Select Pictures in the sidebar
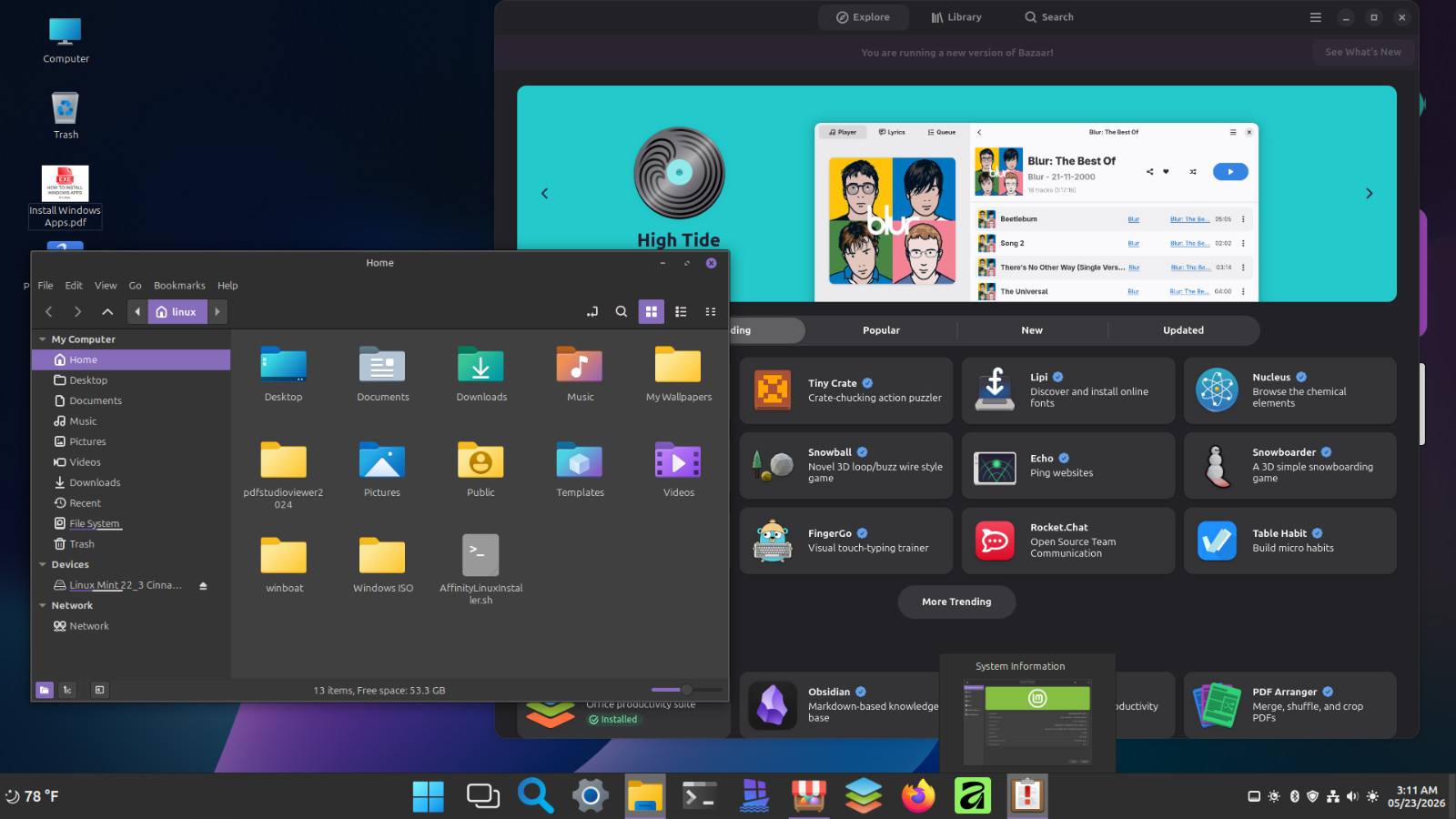The height and width of the screenshot is (819, 1456). [87, 441]
